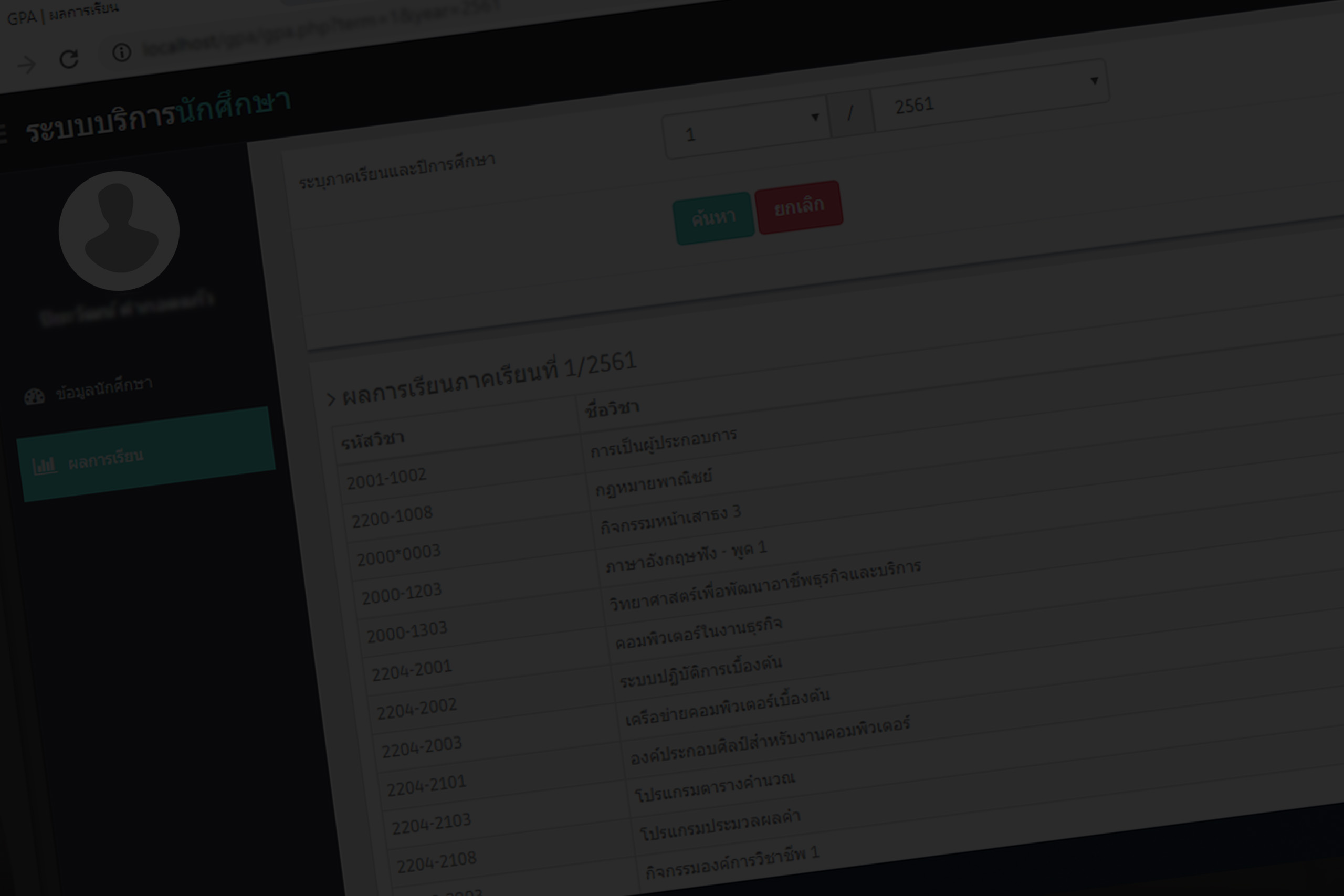
Task: Click course code 2000-1203
Action: (401, 594)
